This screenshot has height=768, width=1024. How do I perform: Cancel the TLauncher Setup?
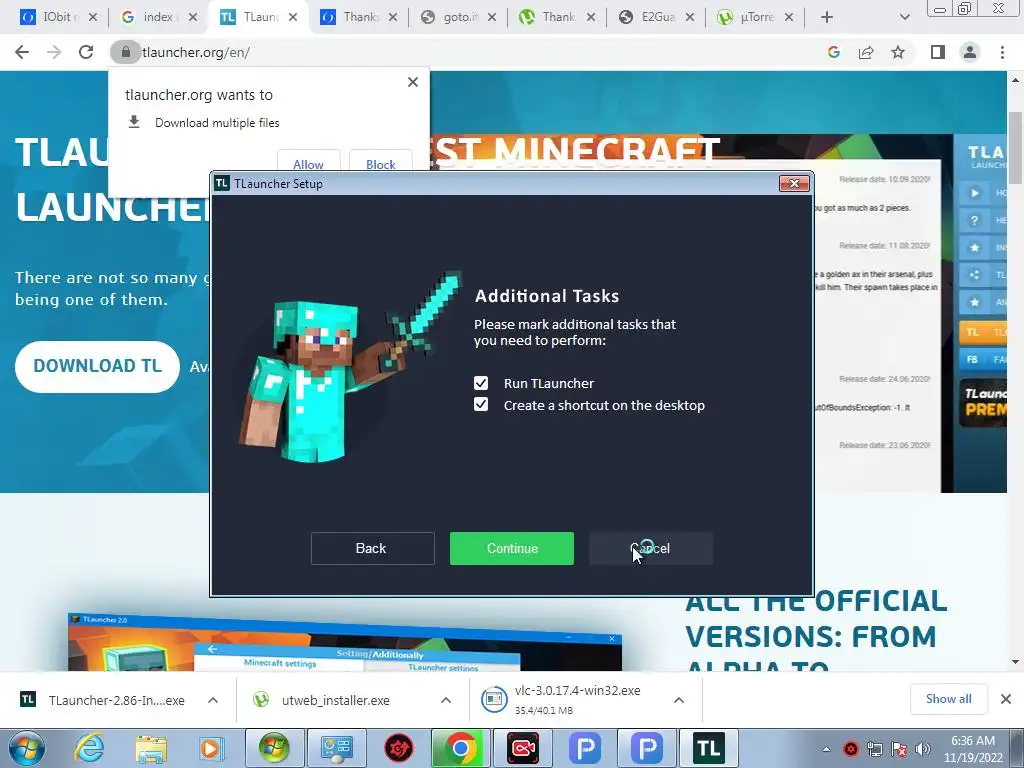pyautogui.click(x=650, y=549)
